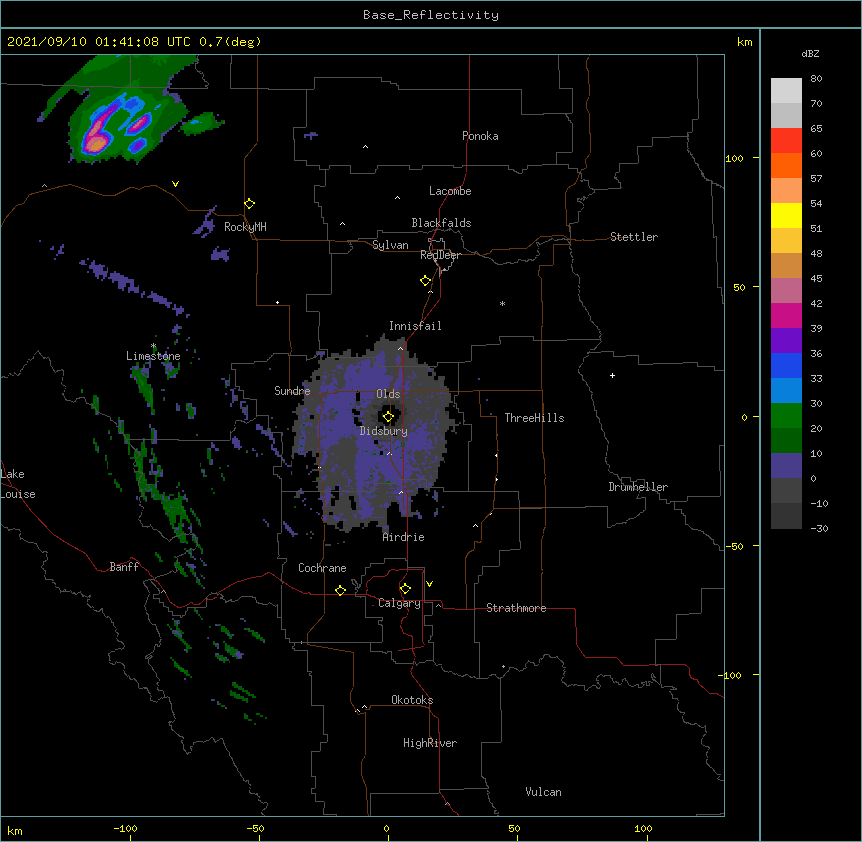Screen dimensions: 862x842
Task: Click the RedDeer city label
Action: tap(440, 255)
